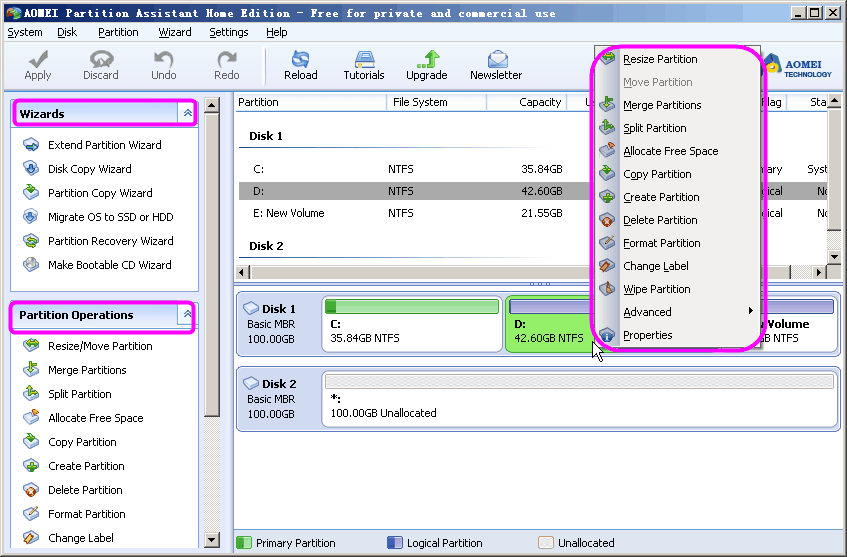The image size is (847, 557).
Task: Click the Undo arrow icon
Action: coord(164,58)
